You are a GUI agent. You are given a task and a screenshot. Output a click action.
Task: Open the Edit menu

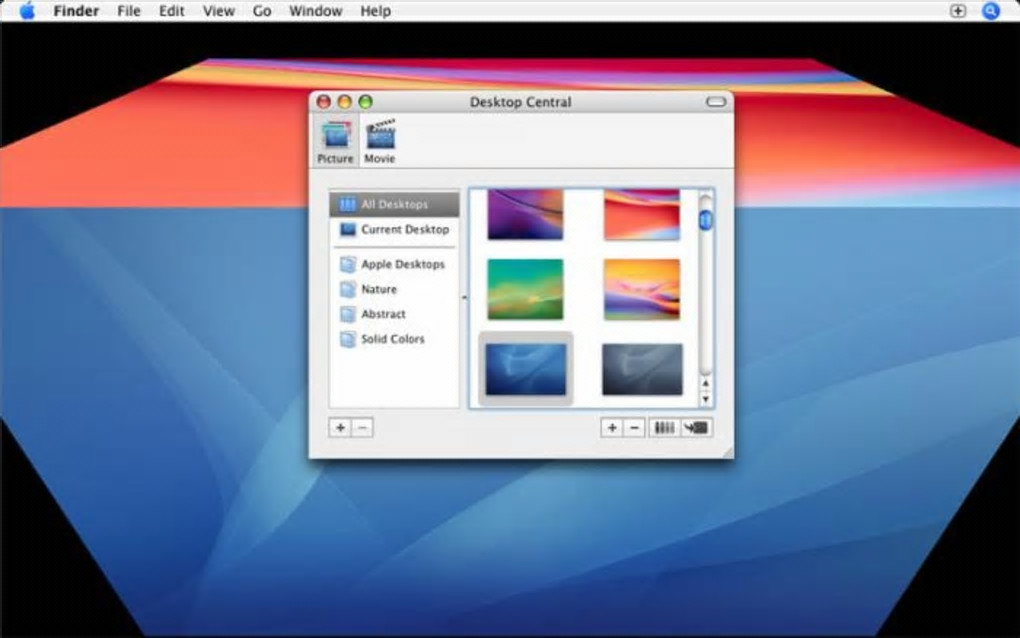coord(172,11)
